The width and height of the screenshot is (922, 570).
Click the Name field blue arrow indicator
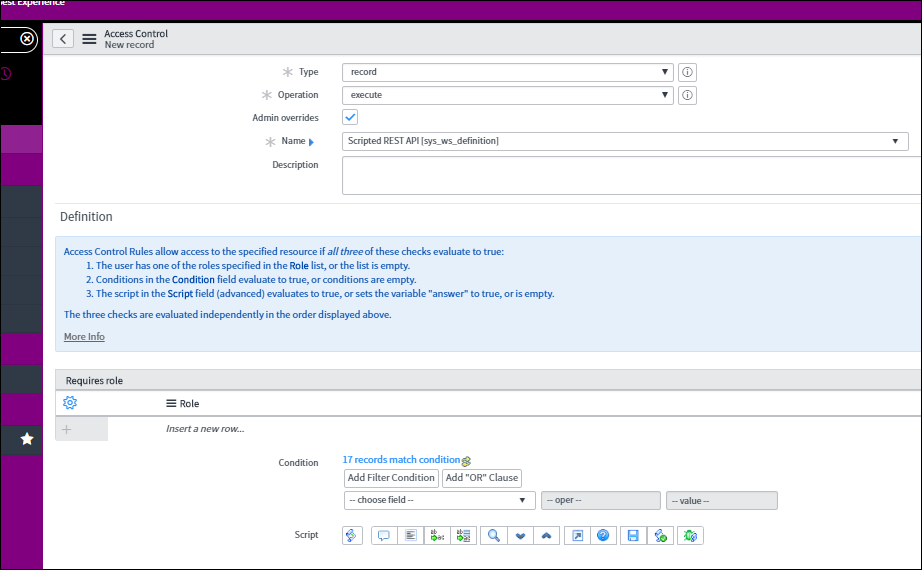(311, 142)
